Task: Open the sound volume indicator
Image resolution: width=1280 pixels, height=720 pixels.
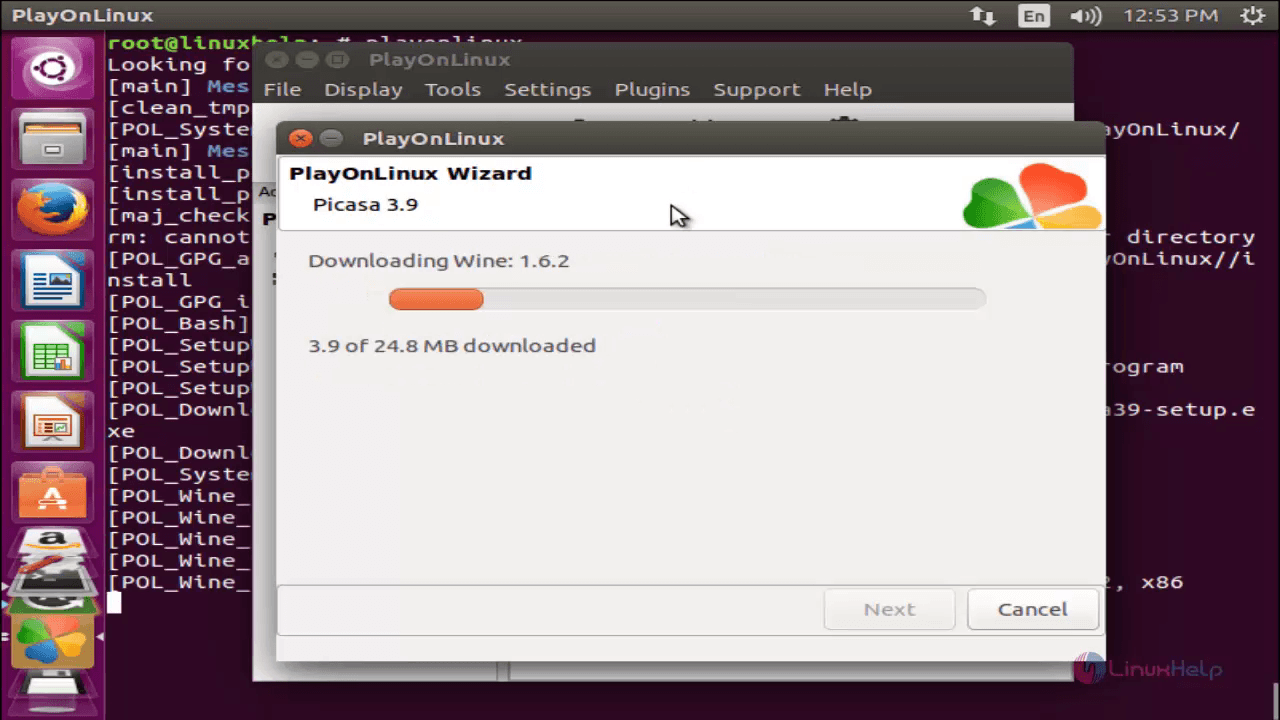Action: (1085, 16)
